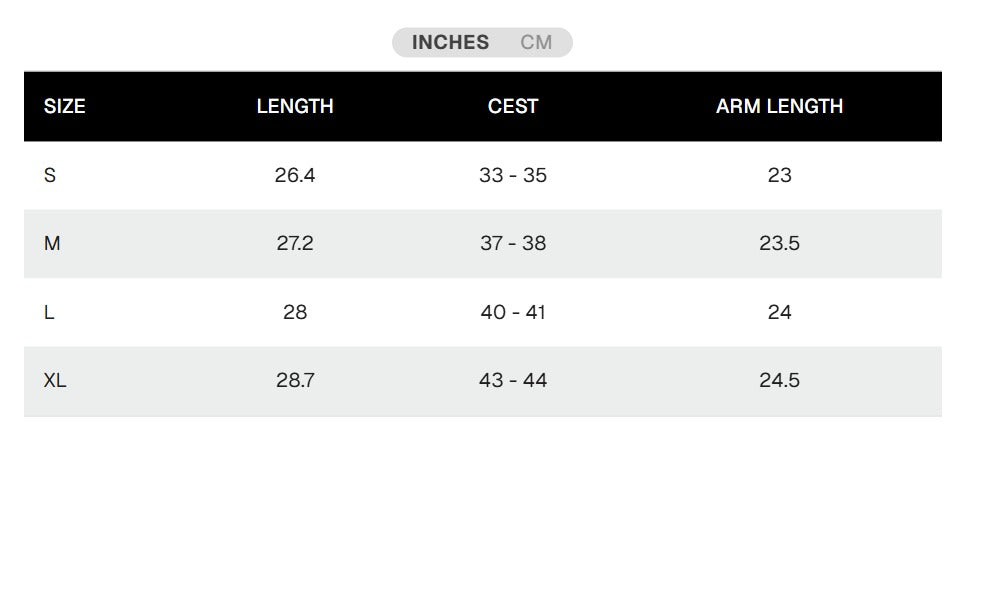Click the 28.7 length value
This screenshot has height=593, width=981.
point(295,380)
